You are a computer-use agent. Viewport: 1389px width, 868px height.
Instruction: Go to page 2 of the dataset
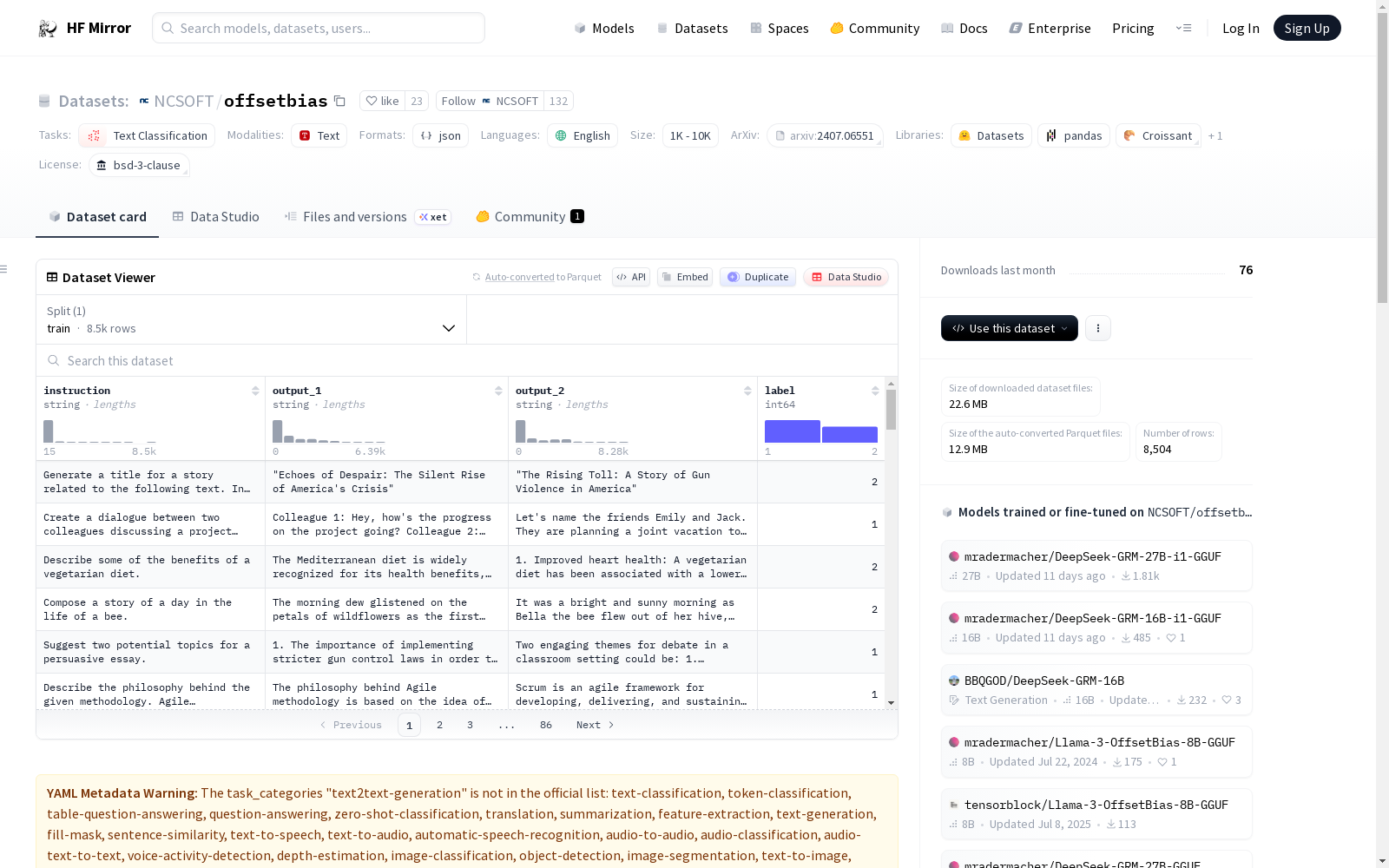click(440, 725)
